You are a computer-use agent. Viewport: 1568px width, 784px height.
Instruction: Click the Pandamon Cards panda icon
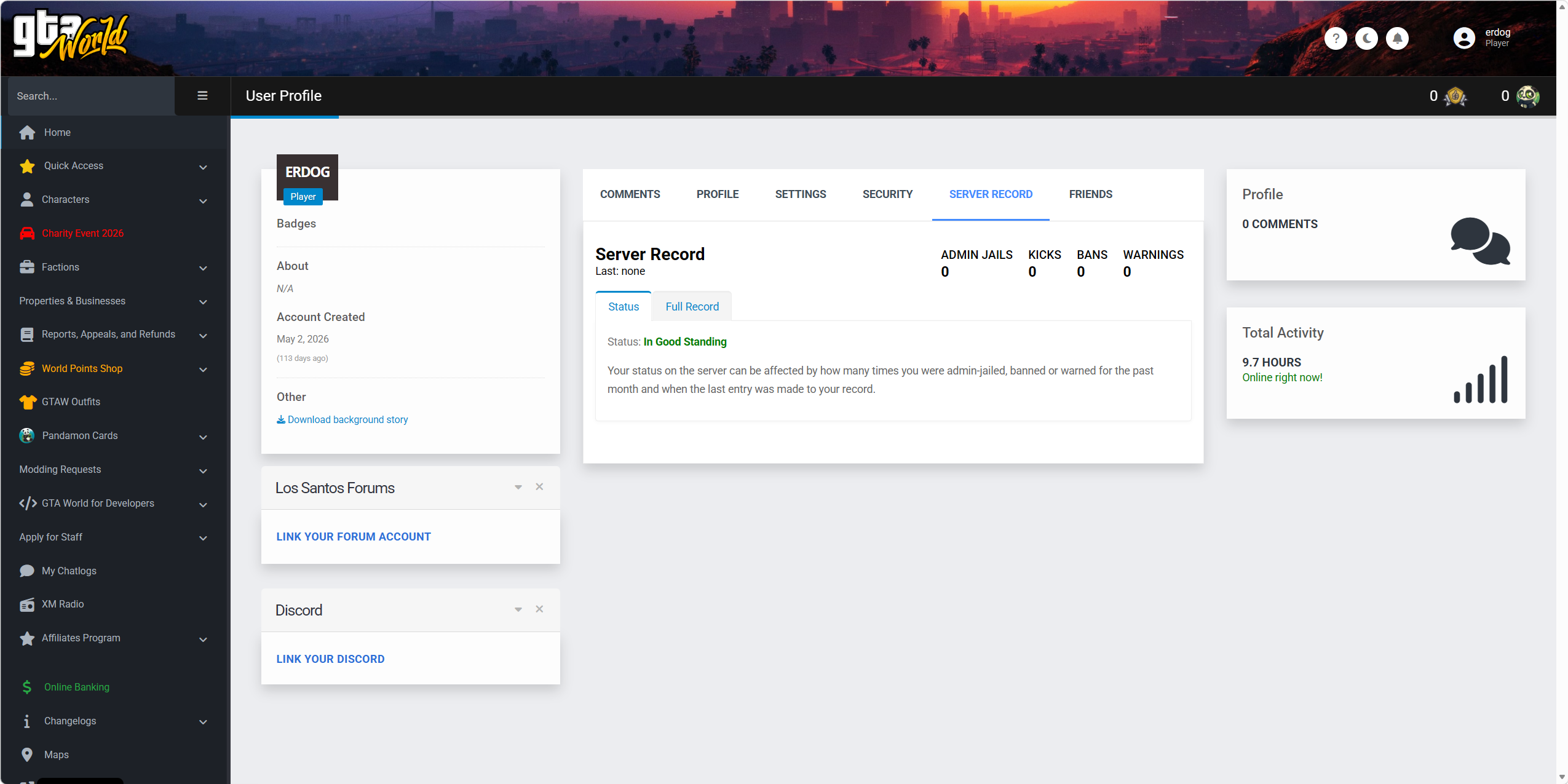pos(27,435)
